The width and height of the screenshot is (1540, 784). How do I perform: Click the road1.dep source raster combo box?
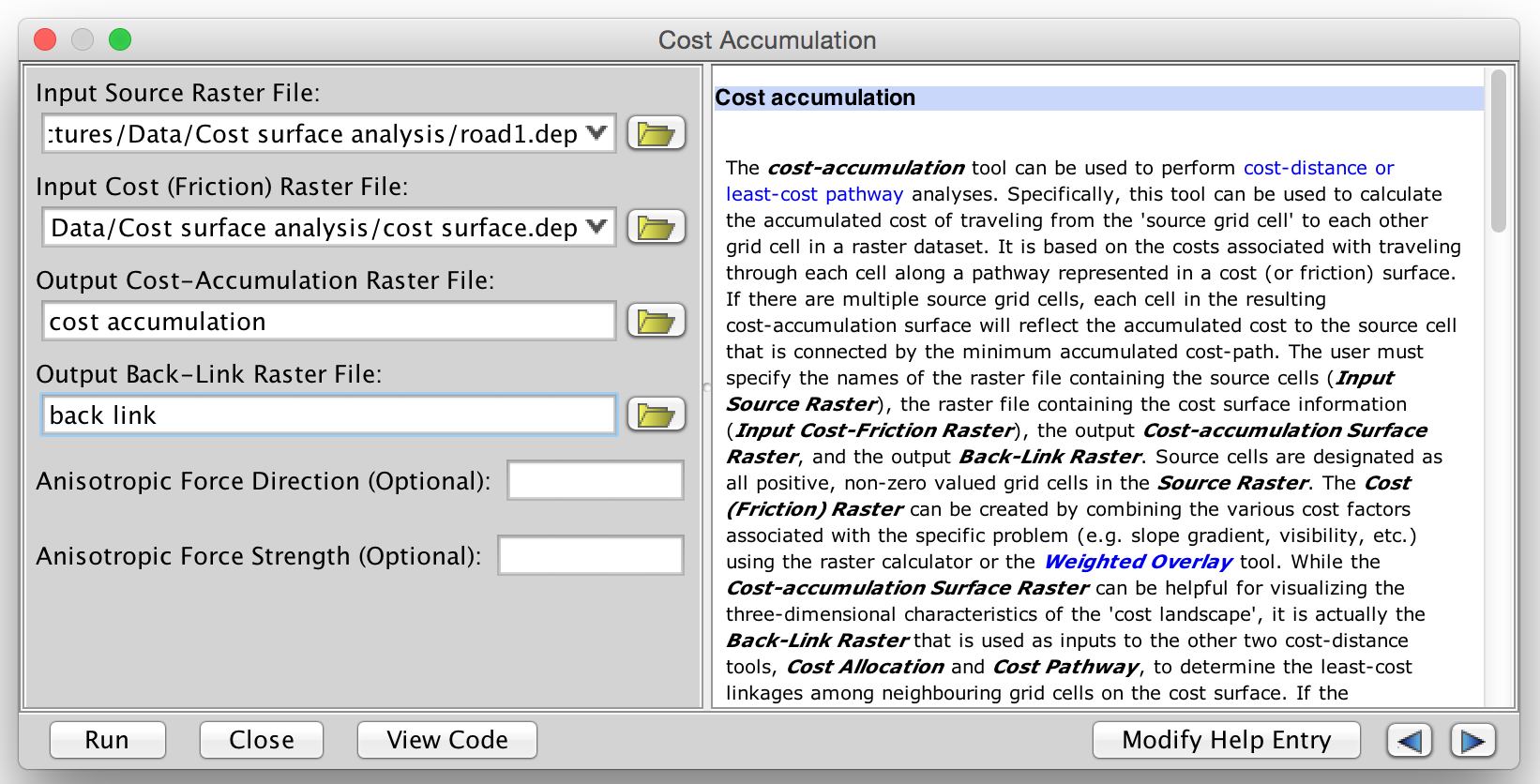tap(328, 133)
